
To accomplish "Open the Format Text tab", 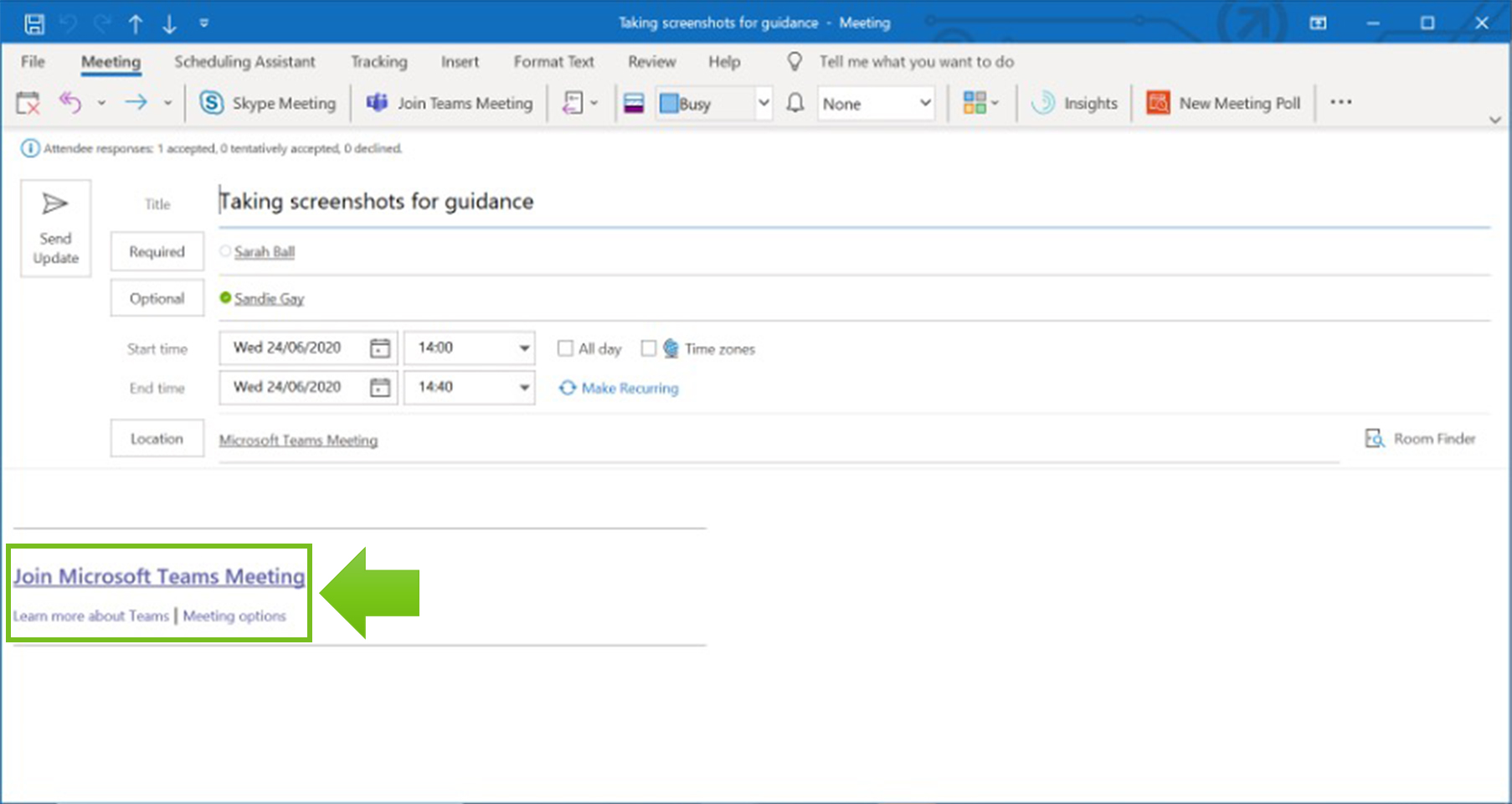I will (553, 61).
